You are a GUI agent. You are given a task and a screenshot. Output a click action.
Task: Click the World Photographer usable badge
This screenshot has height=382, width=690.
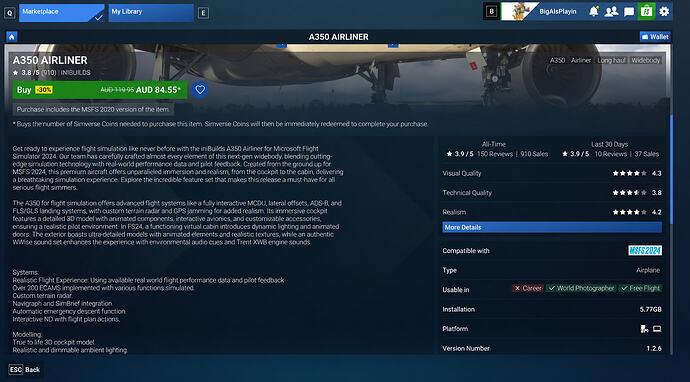tap(581, 288)
